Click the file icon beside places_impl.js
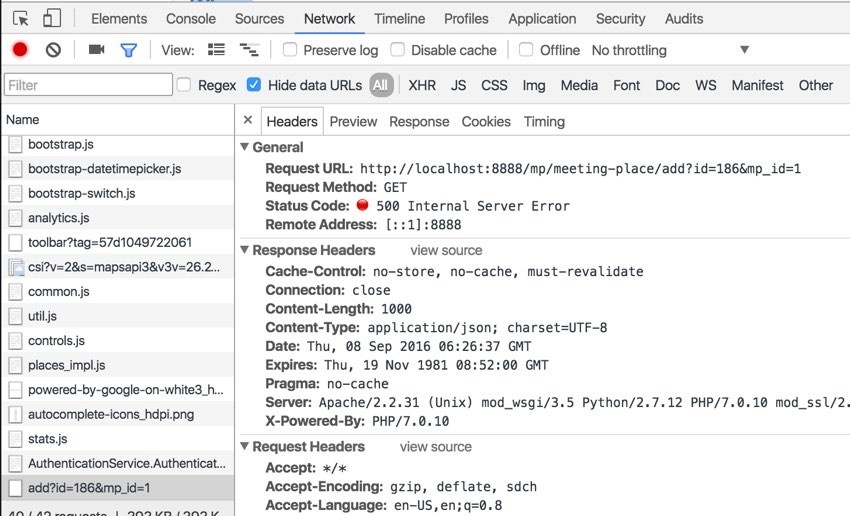The height and width of the screenshot is (516, 850). pos(15,365)
